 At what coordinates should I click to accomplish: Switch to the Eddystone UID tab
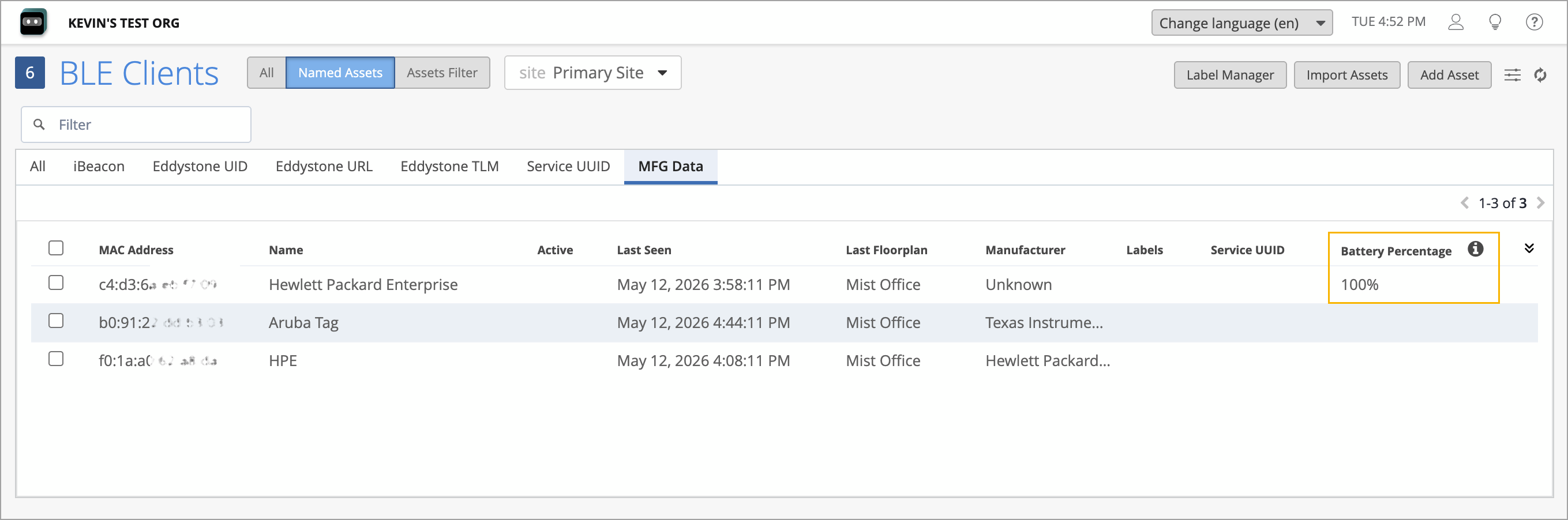tap(200, 167)
